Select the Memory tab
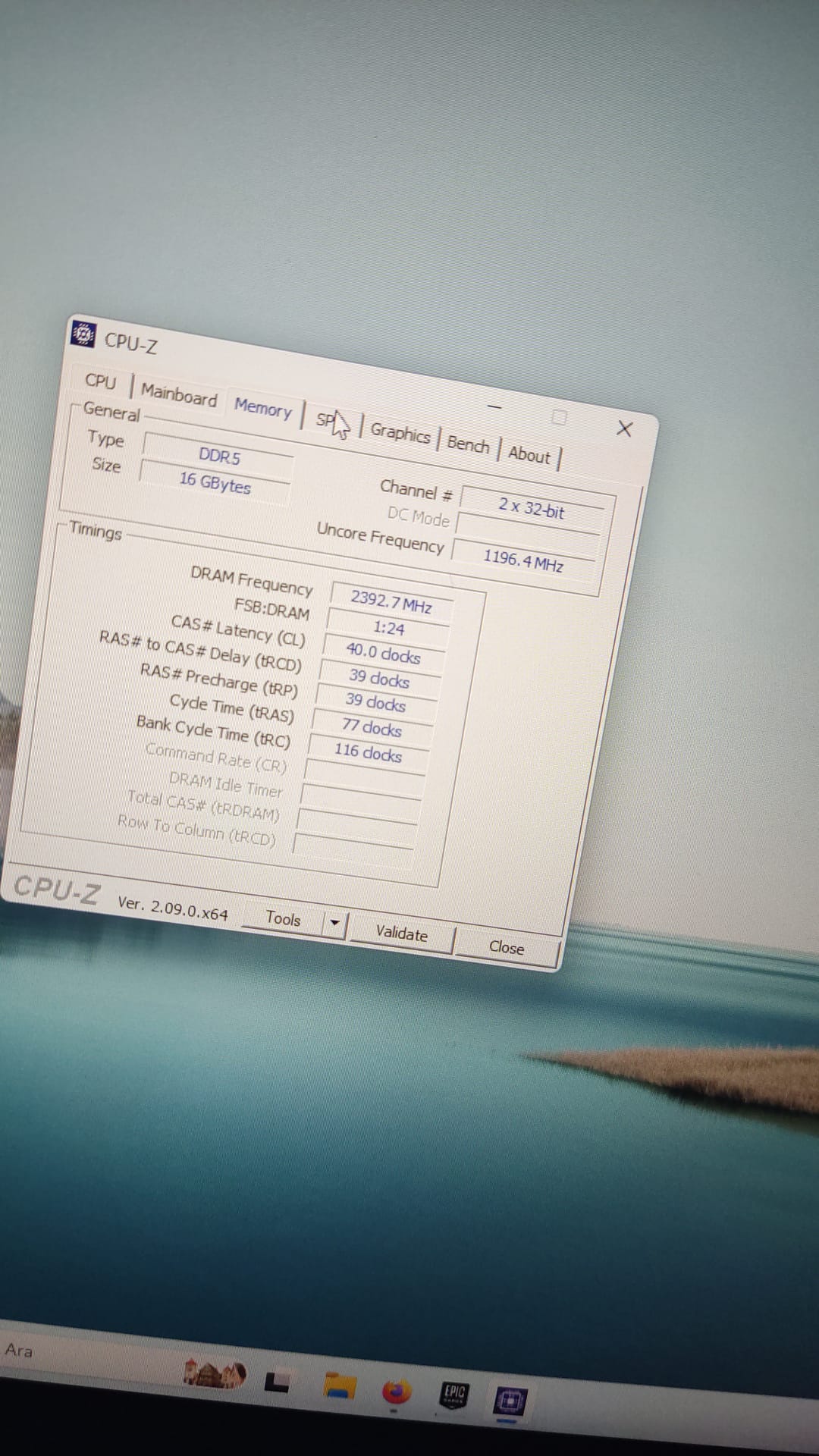The image size is (819, 1456). pyautogui.click(x=262, y=409)
